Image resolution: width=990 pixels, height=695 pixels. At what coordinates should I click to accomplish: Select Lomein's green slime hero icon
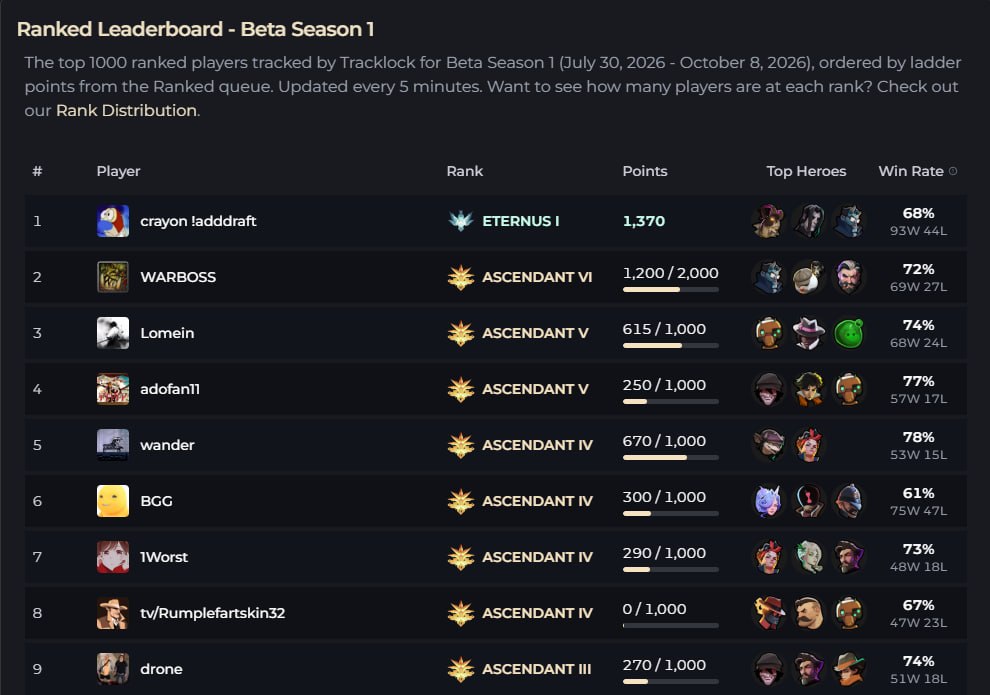849,333
